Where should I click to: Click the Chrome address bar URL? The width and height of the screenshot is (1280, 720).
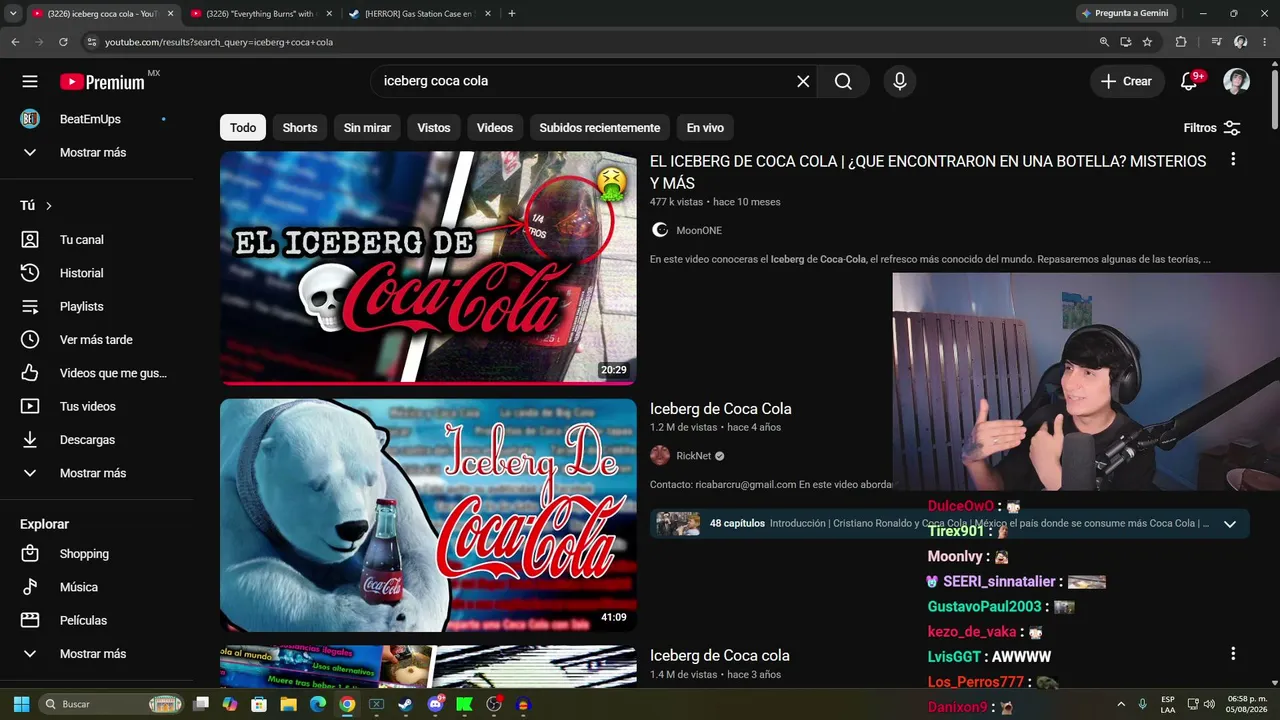click(x=219, y=42)
